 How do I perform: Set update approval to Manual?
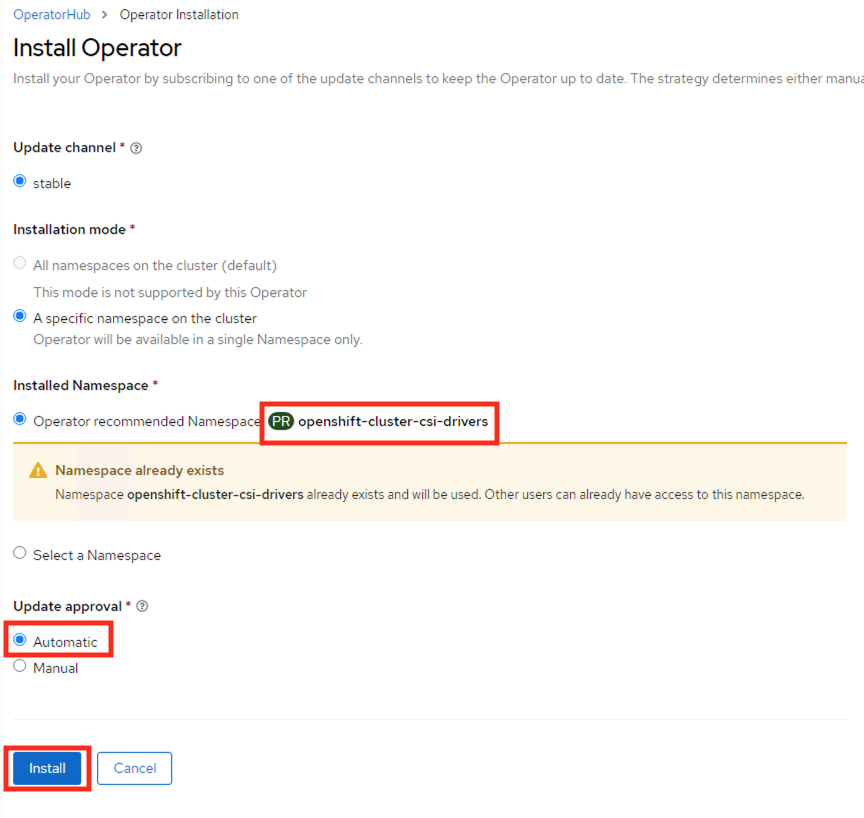20,666
